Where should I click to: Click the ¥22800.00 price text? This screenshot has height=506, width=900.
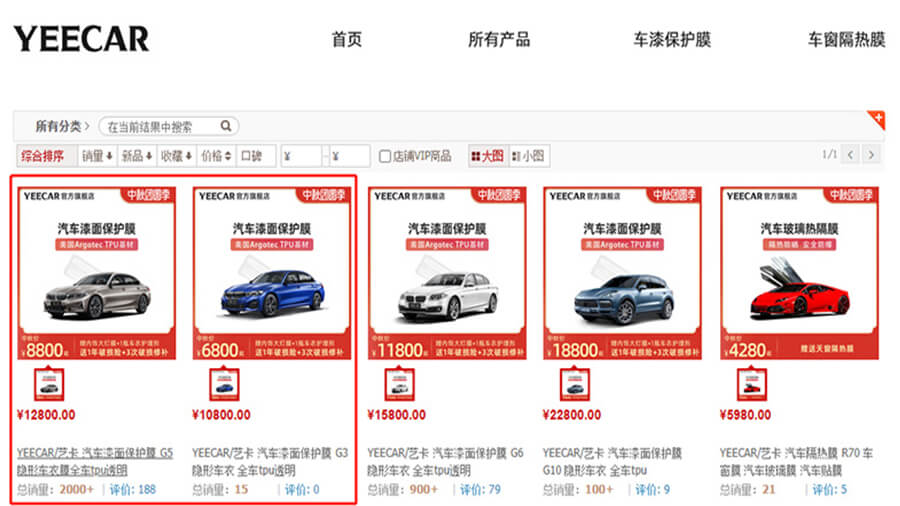pos(572,415)
